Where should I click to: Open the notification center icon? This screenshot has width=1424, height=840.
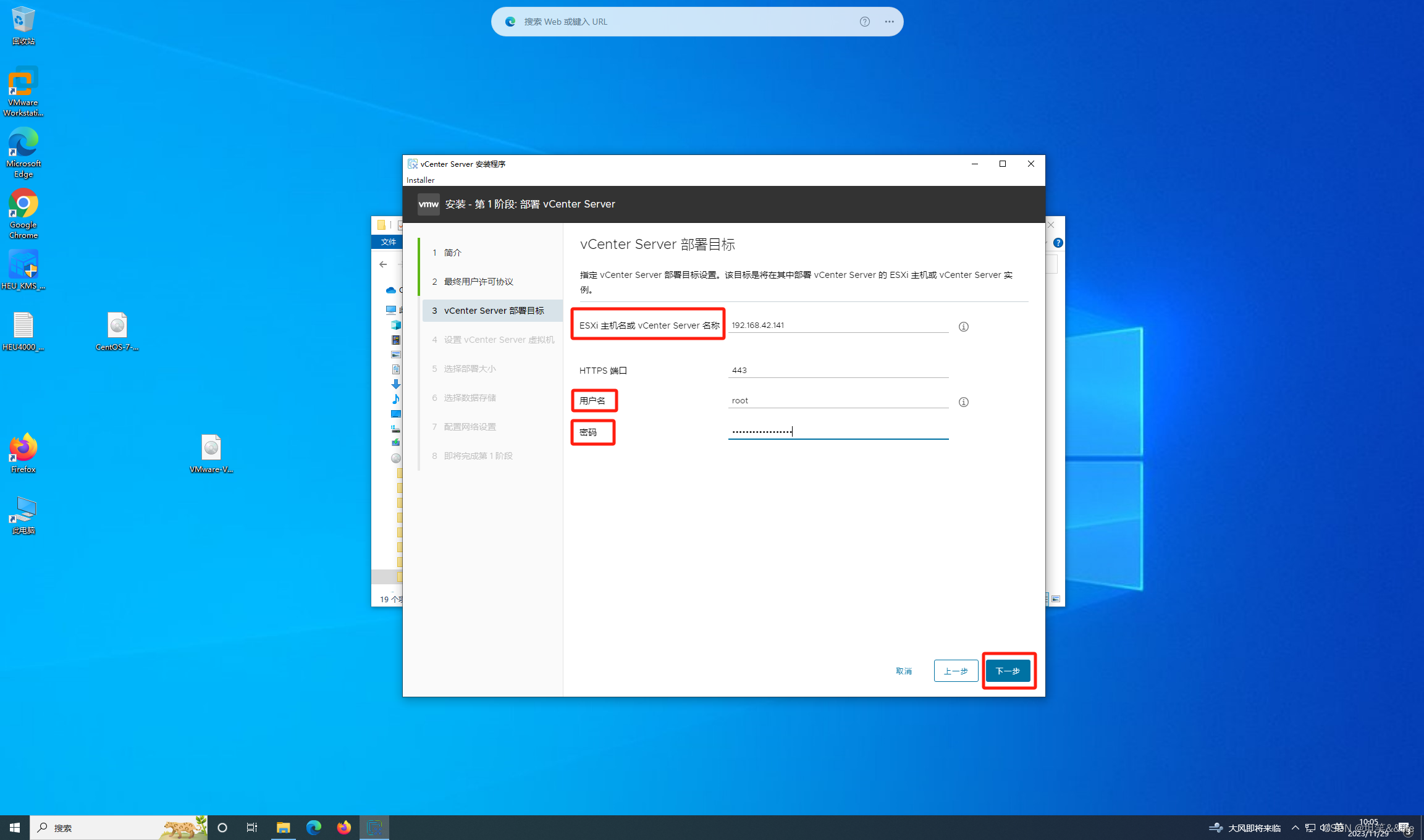pyautogui.click(x=1404, y=828)
